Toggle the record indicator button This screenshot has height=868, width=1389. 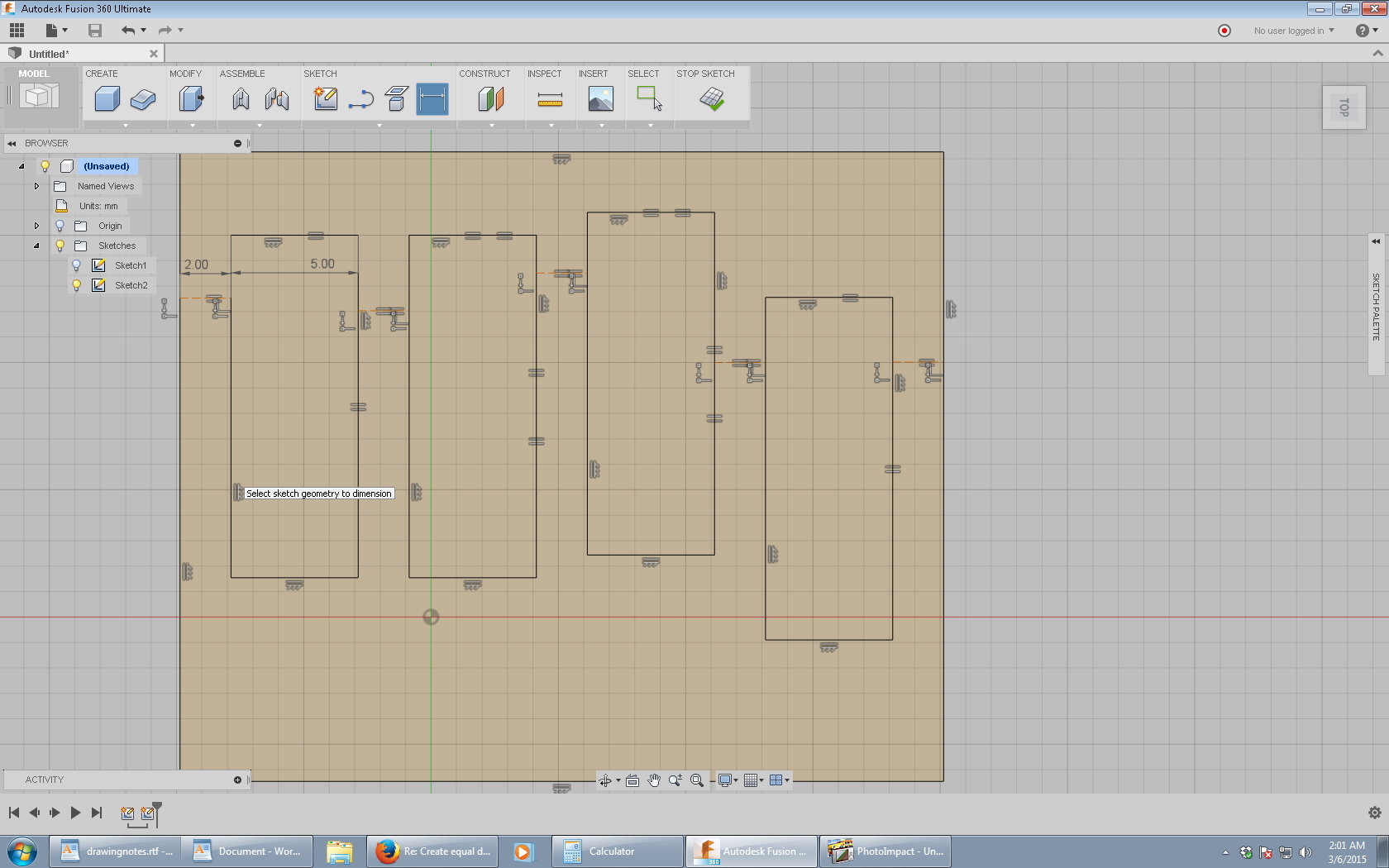pos(1224,31)
